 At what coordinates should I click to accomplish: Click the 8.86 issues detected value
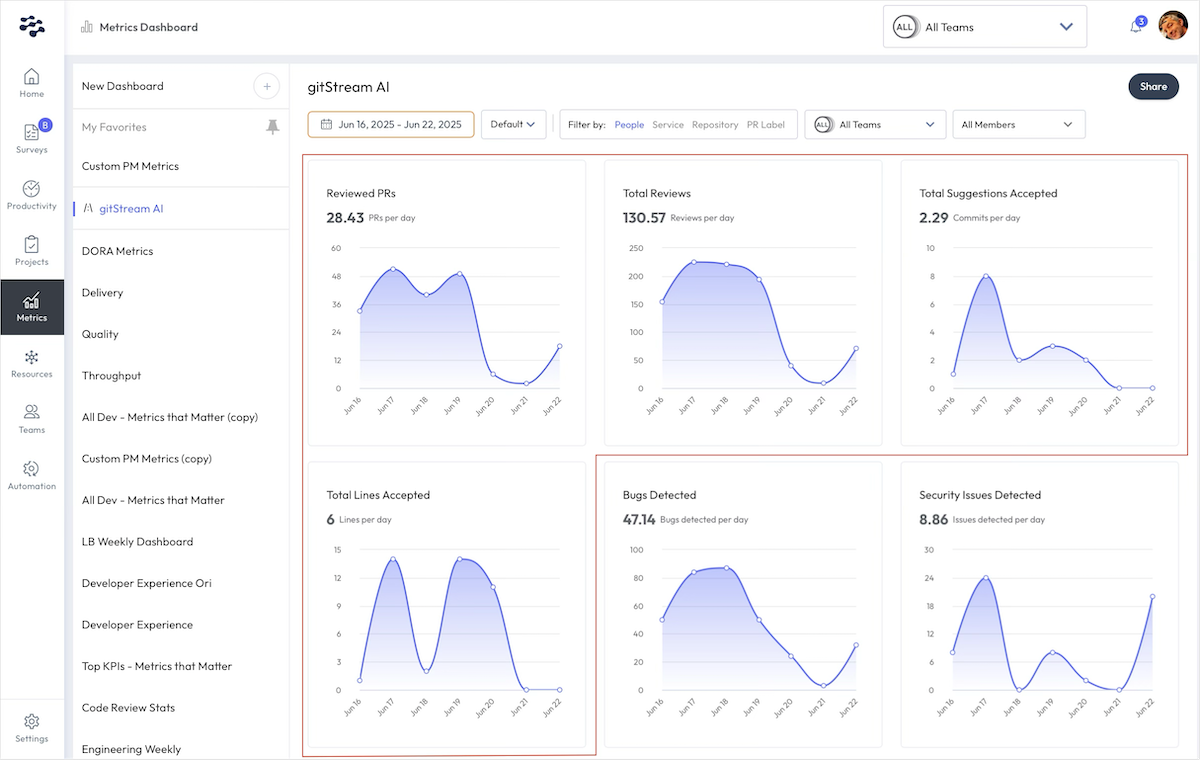tap(933, 519)
